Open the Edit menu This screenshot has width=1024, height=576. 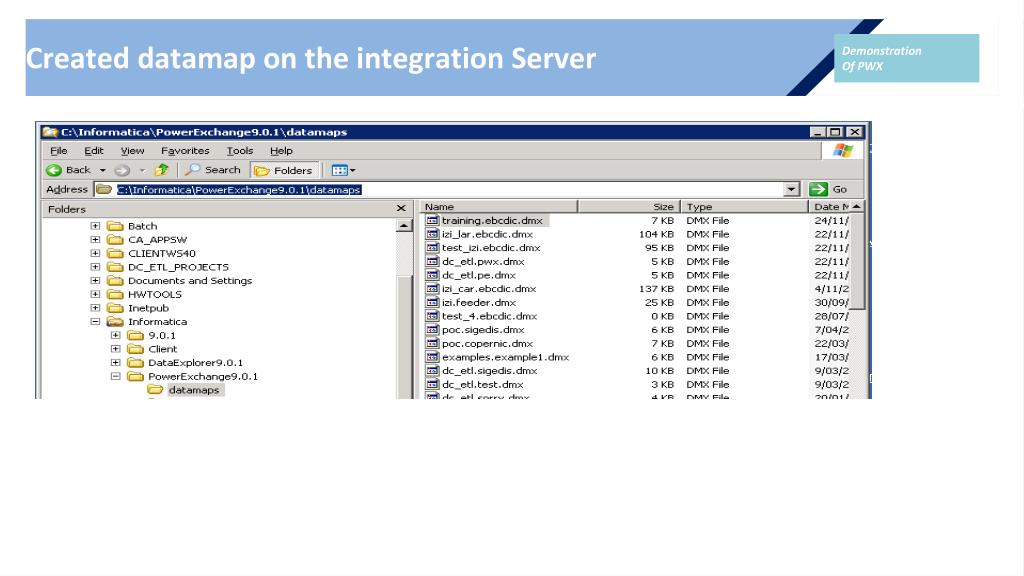93,151
